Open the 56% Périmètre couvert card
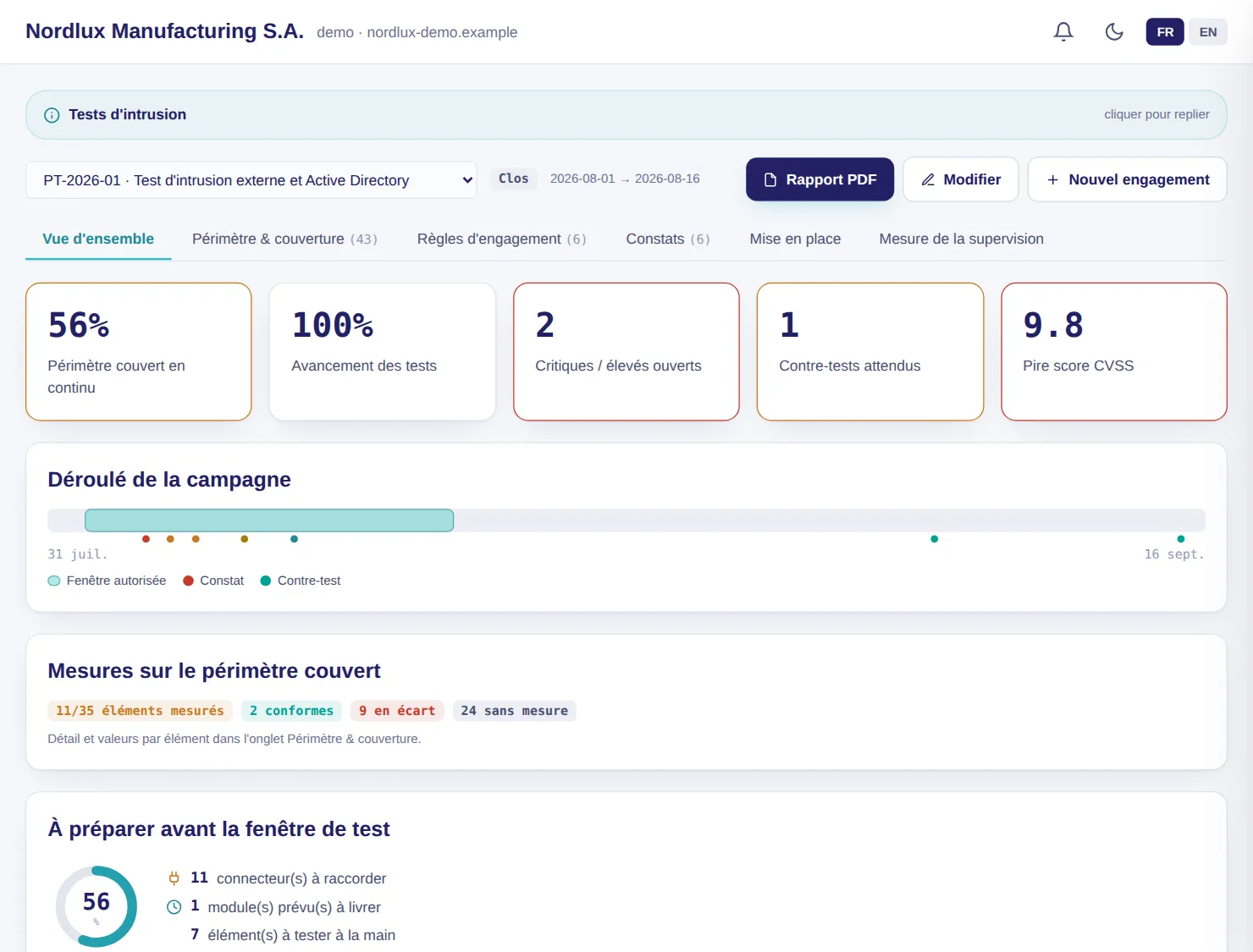Image resolution: width=1253 pixels, height=952 pixels. 139,352
